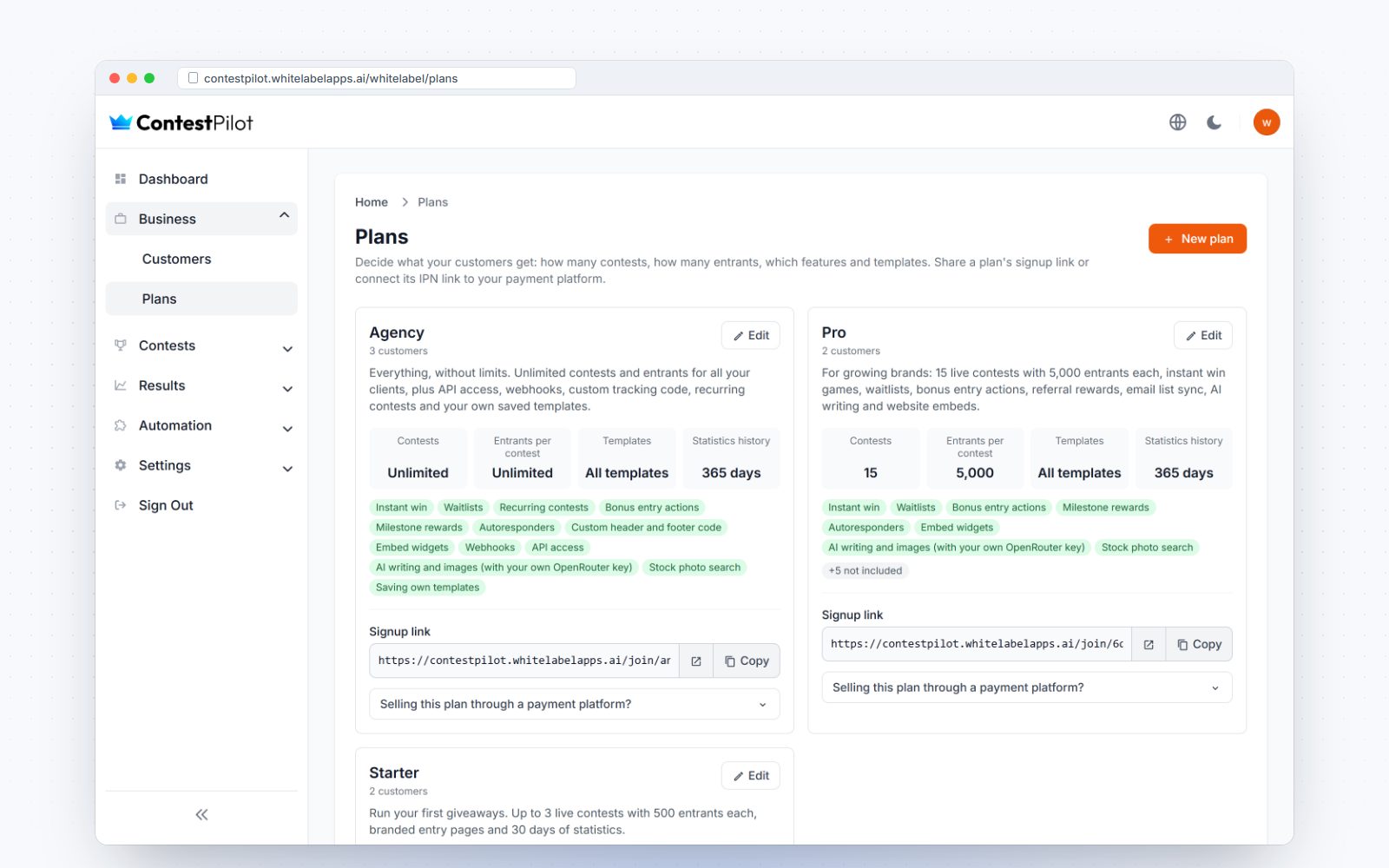Expand the Automation sidebar section
Image resolution: width=1389 pixels, height=868 pixels.
[201, 425]
